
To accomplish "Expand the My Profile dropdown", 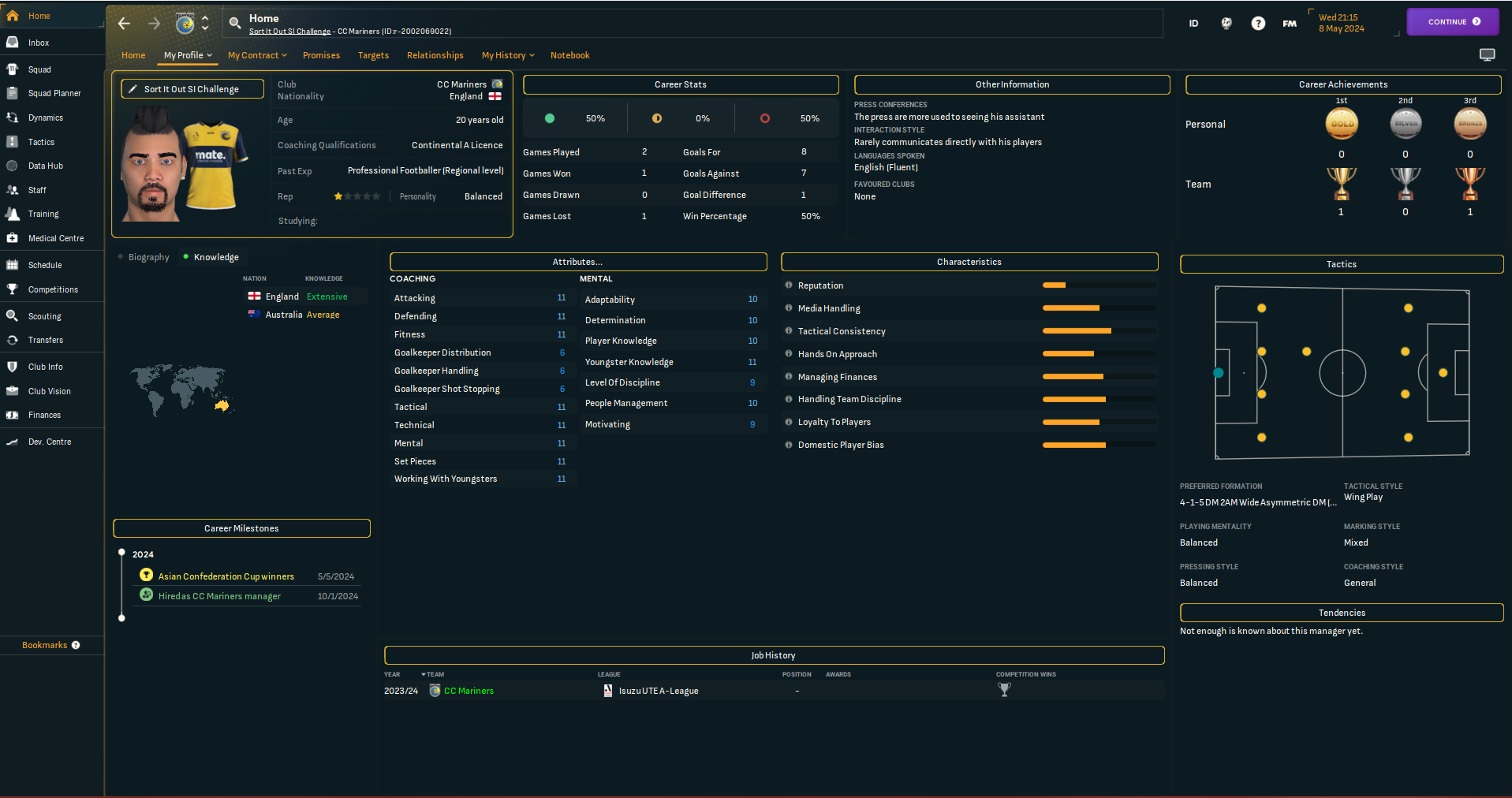I will point(188,55).
